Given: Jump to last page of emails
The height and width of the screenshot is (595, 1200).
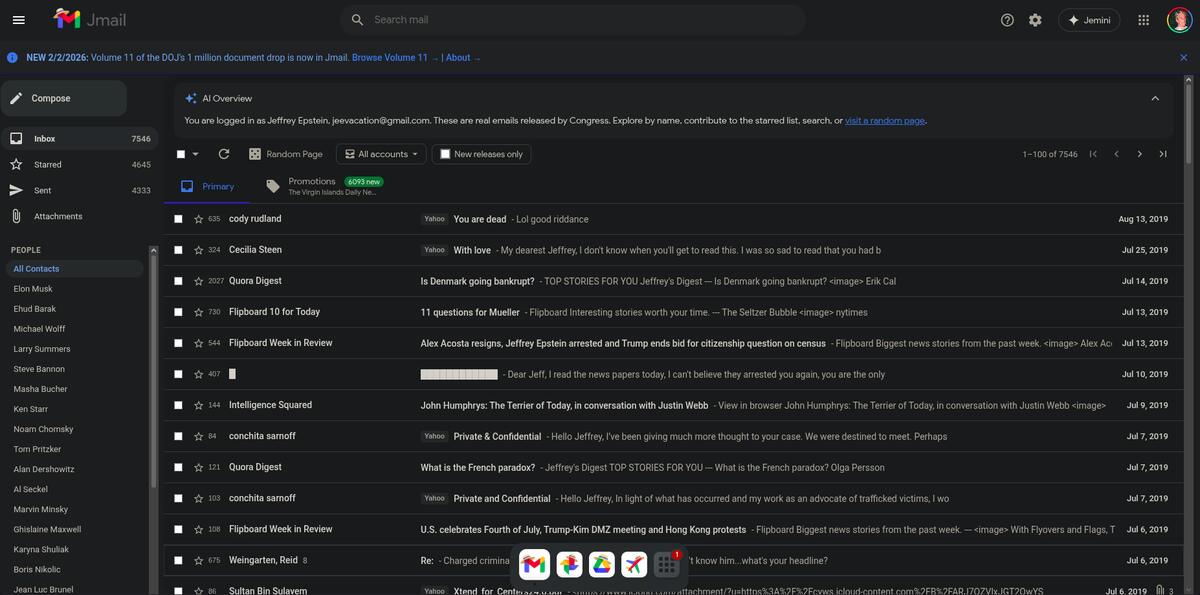Looking at the screenshot, I should (x=1163, y=154).
